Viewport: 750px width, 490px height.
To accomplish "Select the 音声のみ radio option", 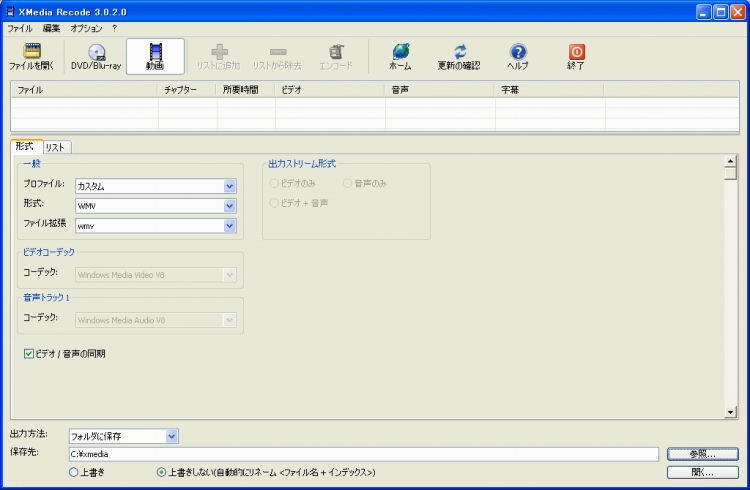I will (x=348, y=183).
